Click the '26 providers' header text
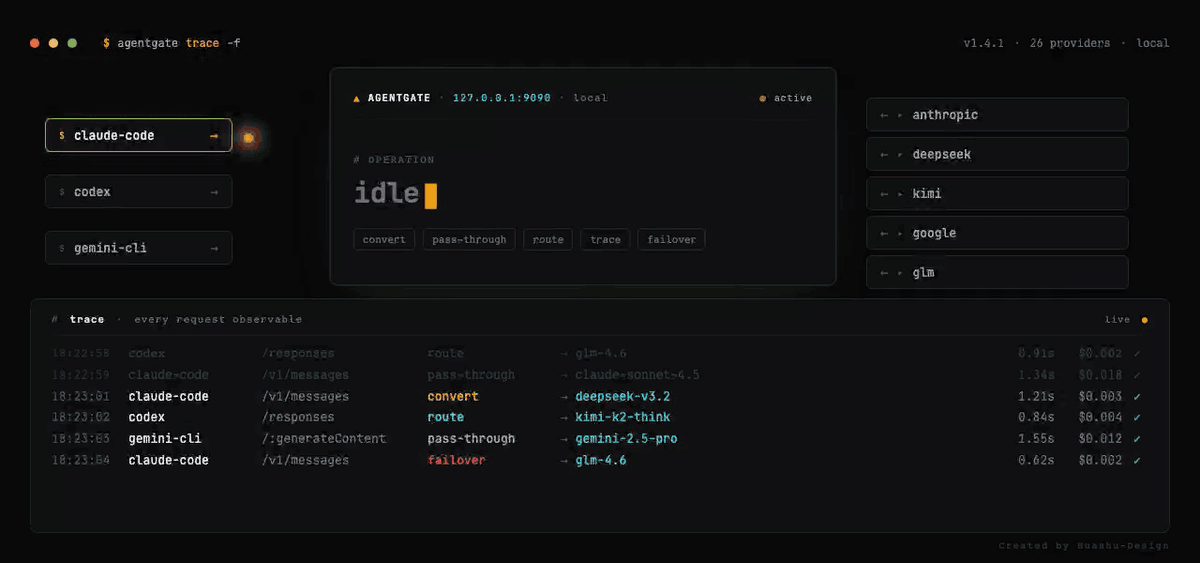Screen dimensions: 1200x563 click(1069, 43)
